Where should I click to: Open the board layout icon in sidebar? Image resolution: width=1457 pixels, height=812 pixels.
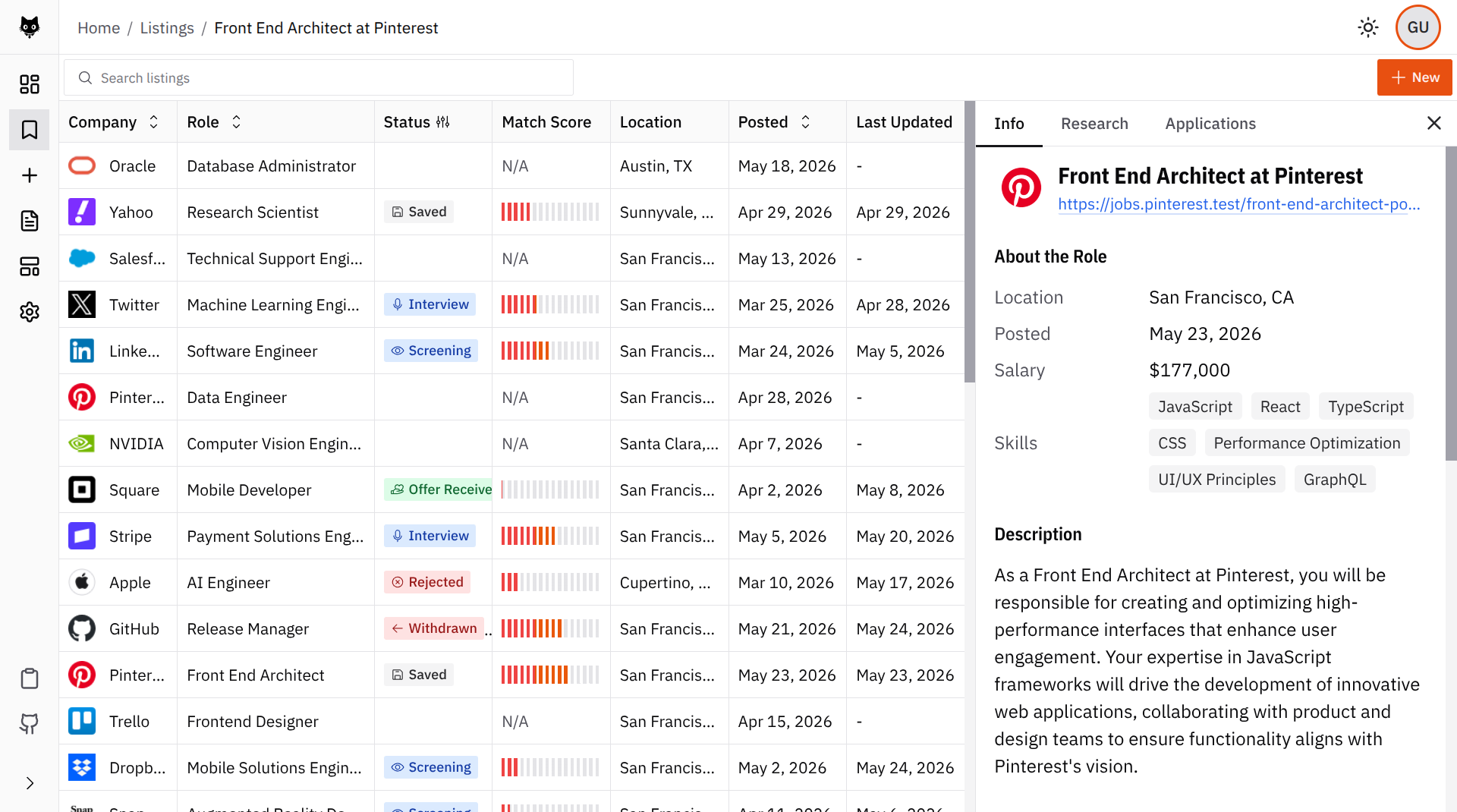tap(30, 266)
